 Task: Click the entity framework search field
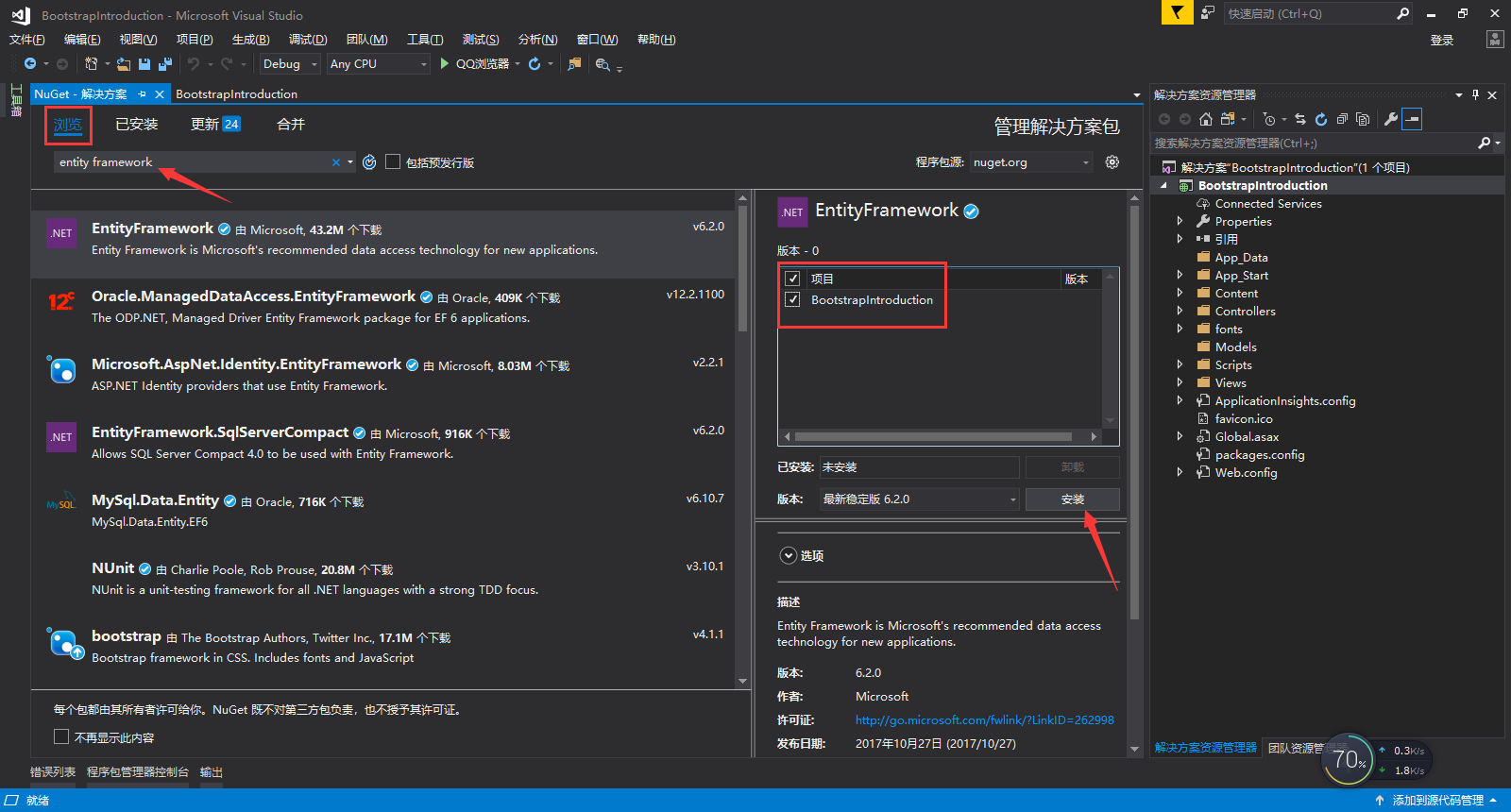(189, 162)
